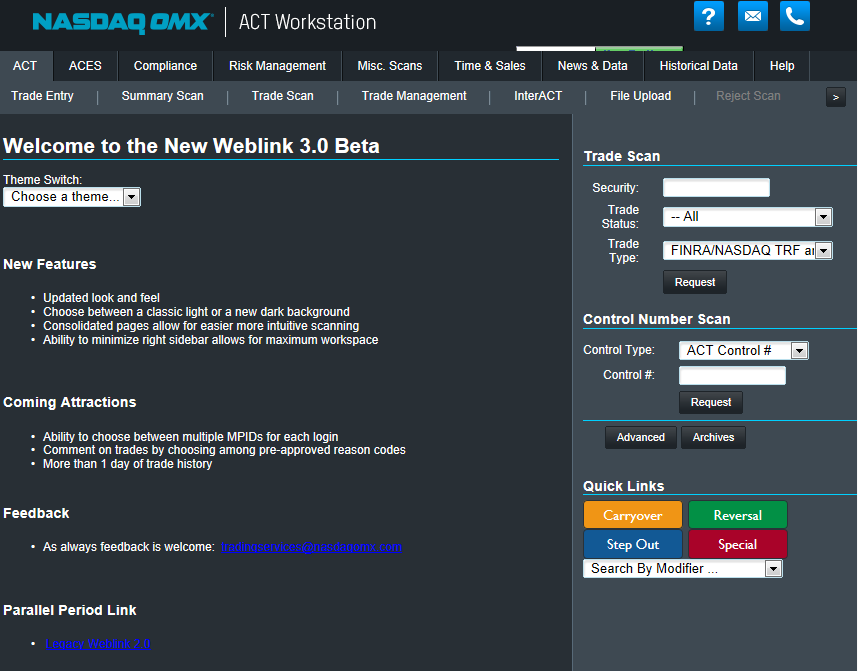This screenshot has height=671, width=858.
Task: Open the Compliance tab
Action: tap(165, 66)
